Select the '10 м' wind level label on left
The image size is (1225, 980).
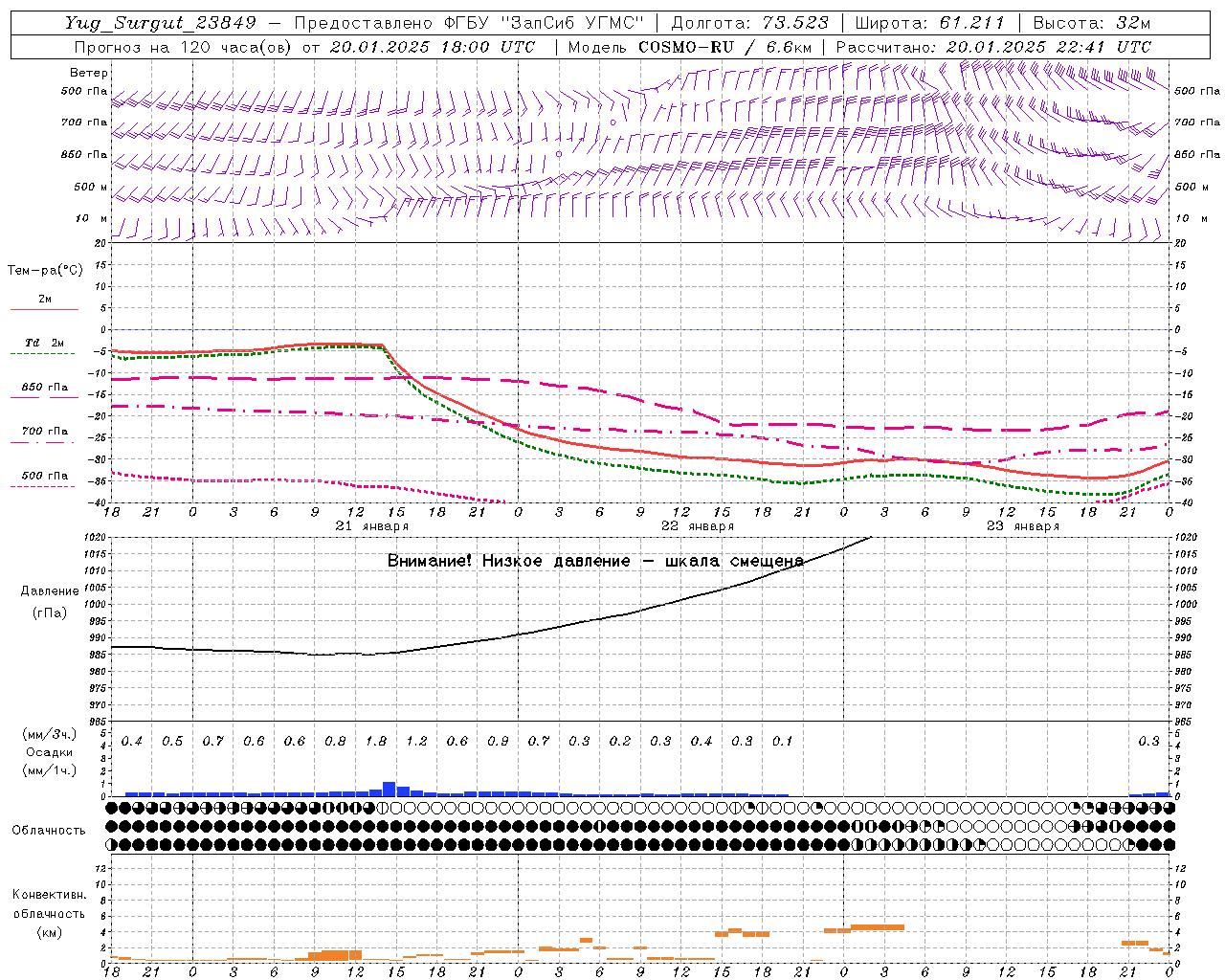click(92, 219)
